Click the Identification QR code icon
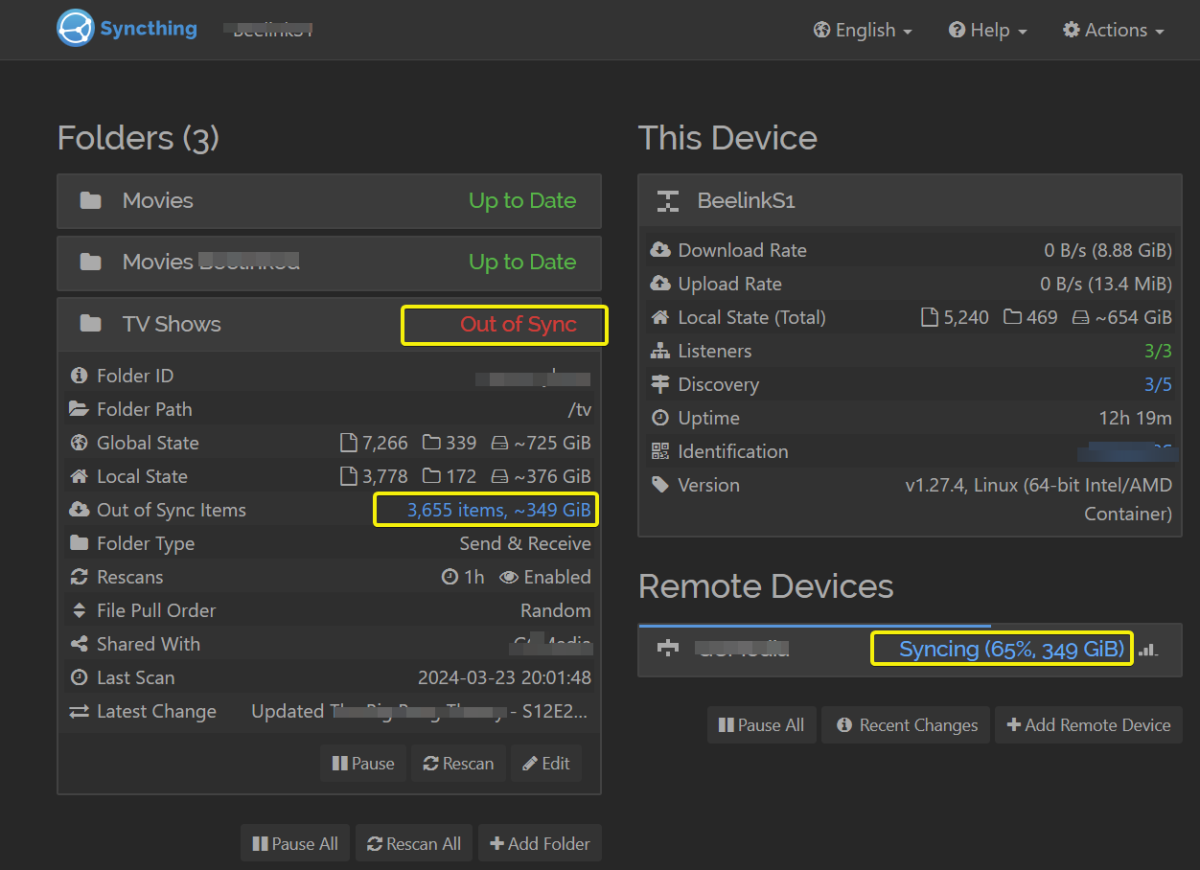1200x870 pixels. click(x=660, y=452)
